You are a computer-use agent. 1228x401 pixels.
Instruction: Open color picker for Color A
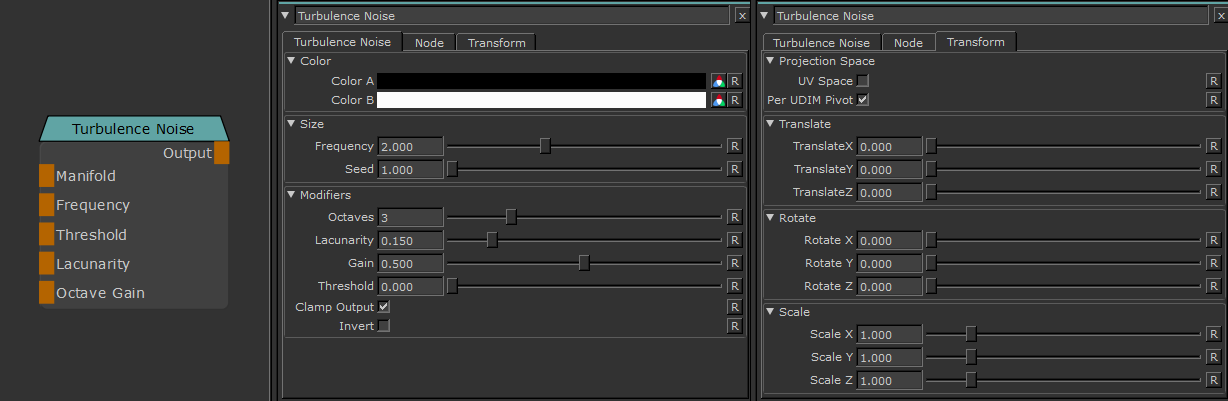[717, 81]
